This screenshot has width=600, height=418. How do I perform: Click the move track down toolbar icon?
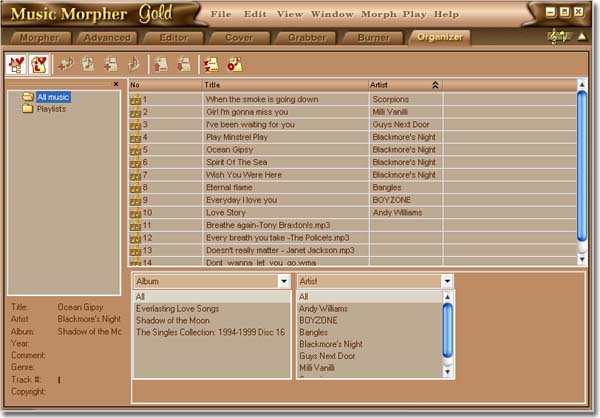pyautogui.click(x=184, y=64)
